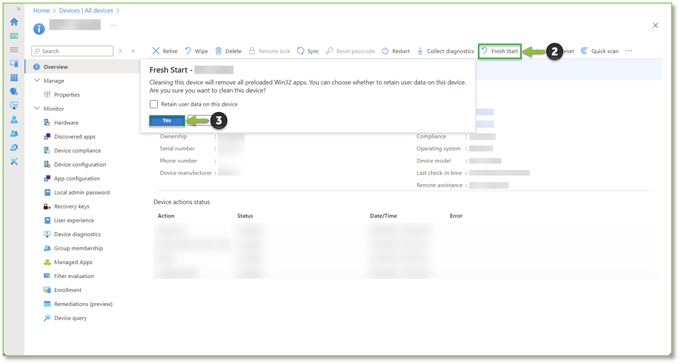This screenshot has height=364, width=680.
Task: Follow the Devices | All devices breadcrumb
Action: pyautogui.click(x=86, y=10)
